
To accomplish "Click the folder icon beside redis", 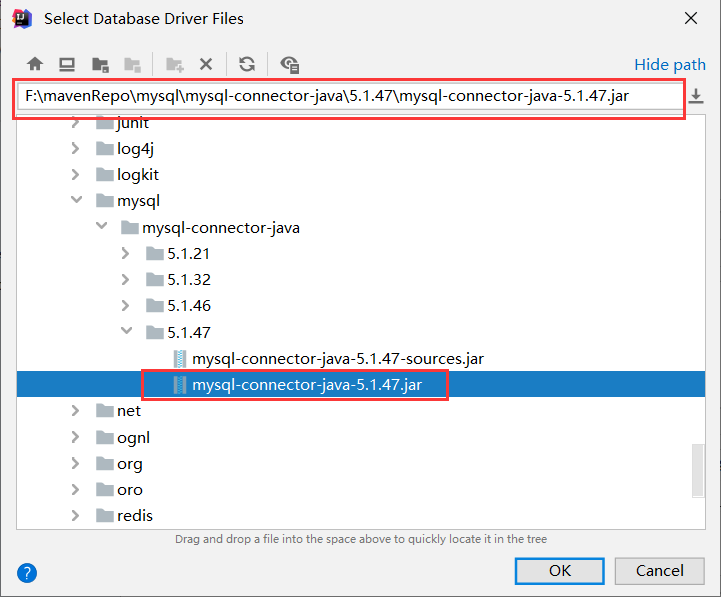I will click(x=105, y=515).
